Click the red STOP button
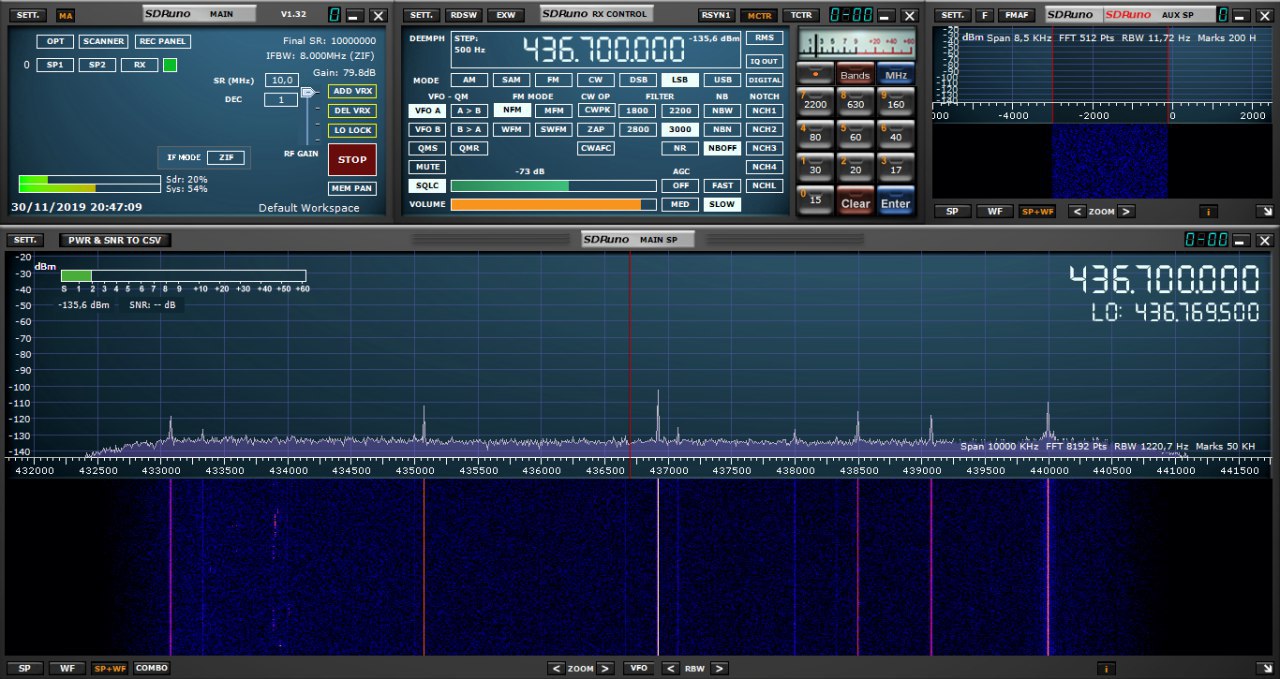This screenshot has width=1280, height=679. [352, 160]
